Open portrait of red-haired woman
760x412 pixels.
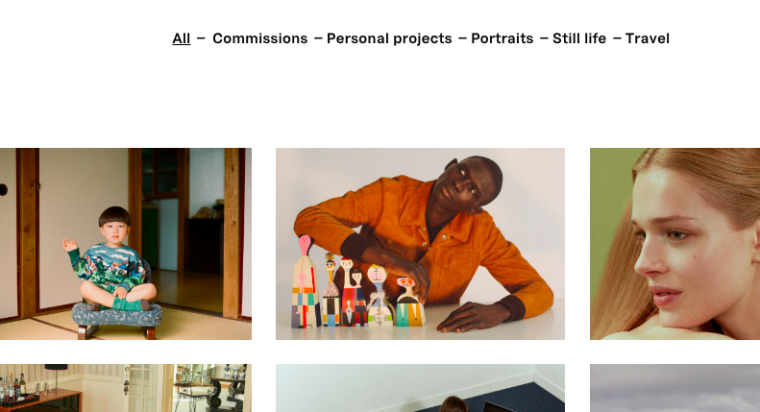click(x=675, y=244)
